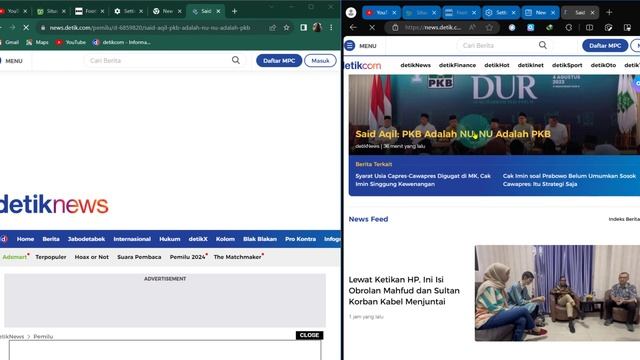Go back in the Edge window
Viewport: 640px width, 360px height.
[x=353, y=27]
